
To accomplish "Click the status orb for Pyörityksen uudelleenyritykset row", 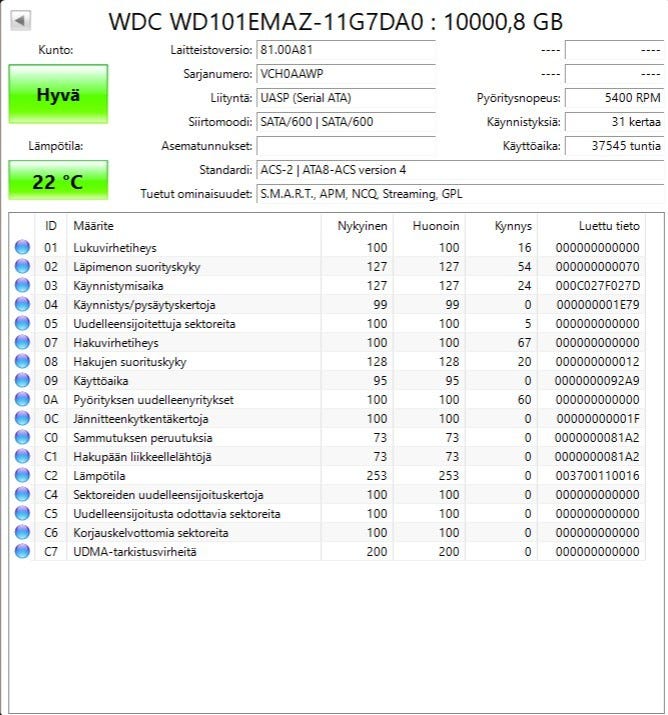I will pos(22,399).
